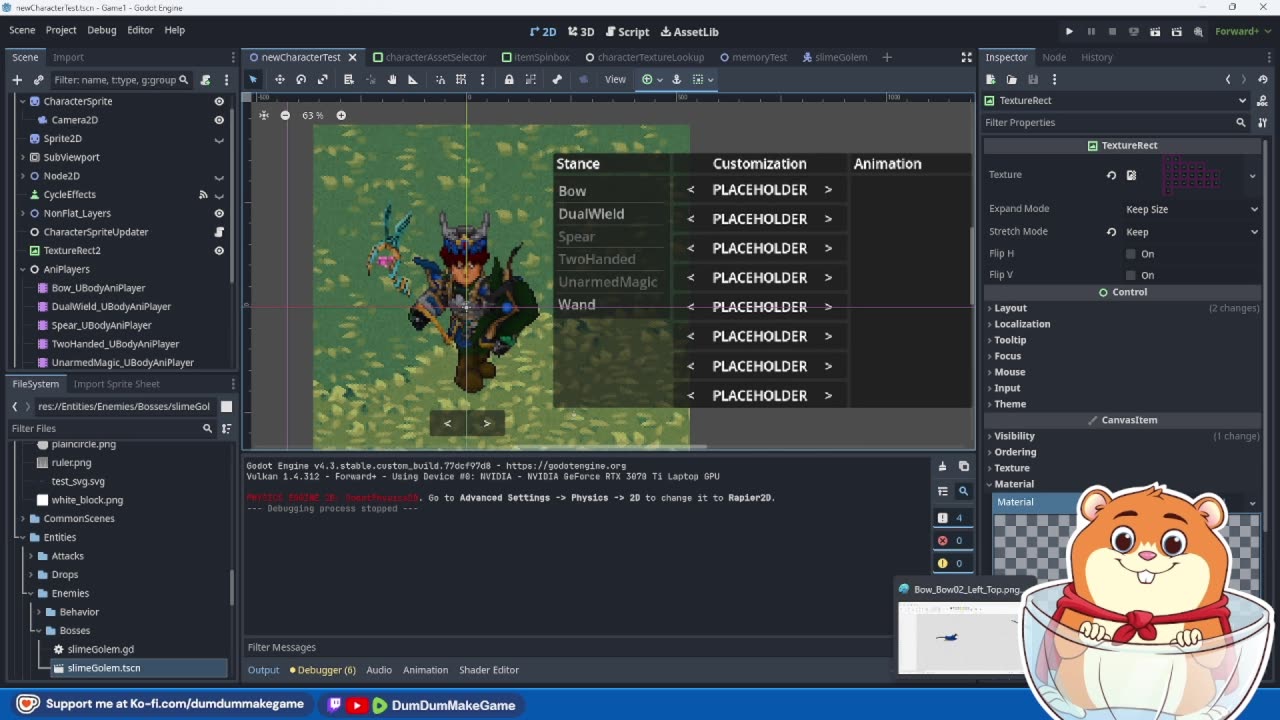Open the Forward+ renderer dropdown

tap(1242, 31)
